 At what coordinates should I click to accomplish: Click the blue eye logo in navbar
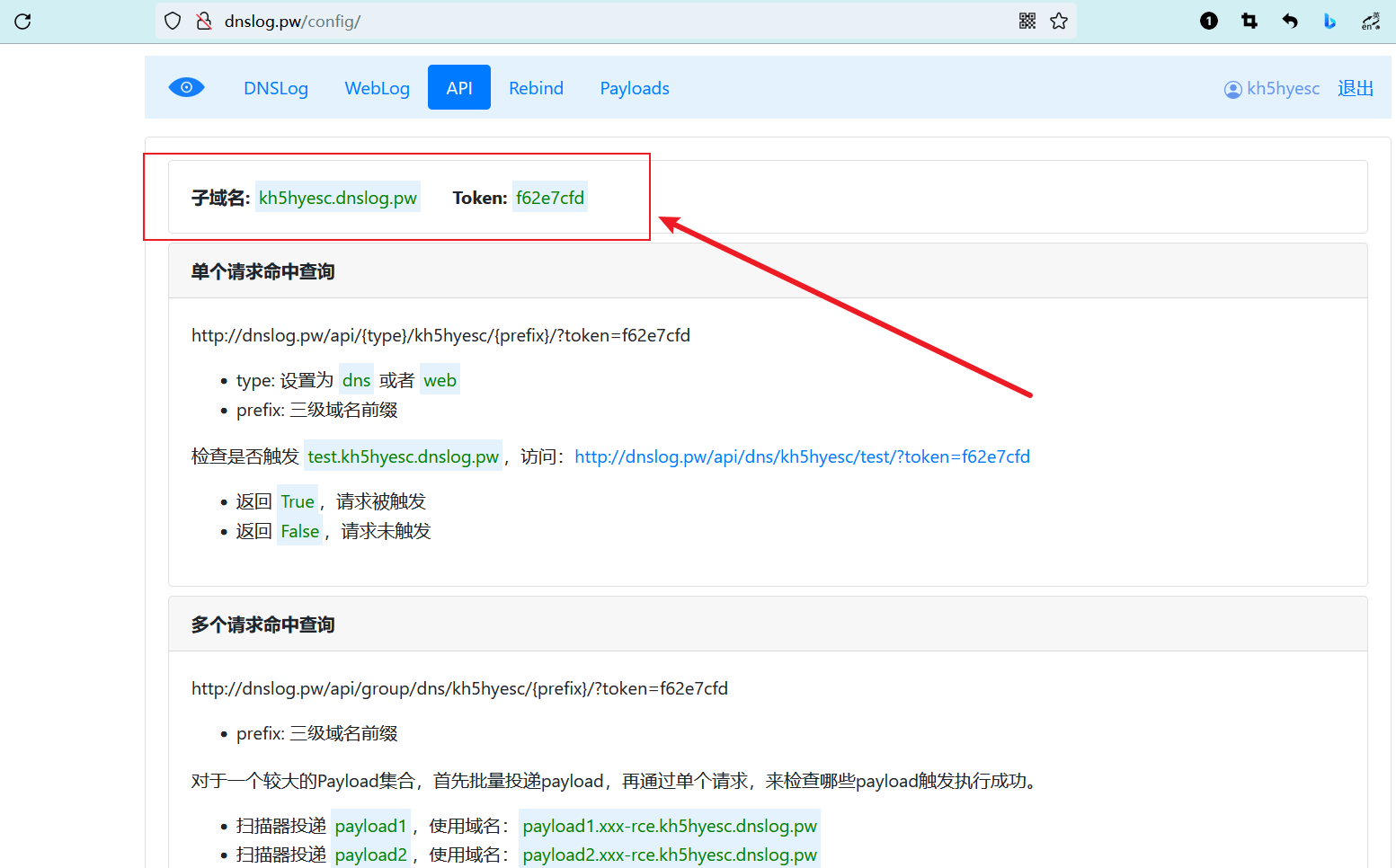click(x=186, y=87)
